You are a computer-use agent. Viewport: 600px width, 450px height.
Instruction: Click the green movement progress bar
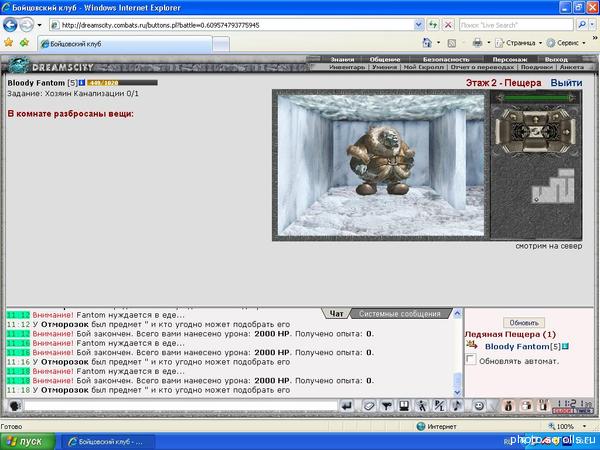click(x=536, y=98)
